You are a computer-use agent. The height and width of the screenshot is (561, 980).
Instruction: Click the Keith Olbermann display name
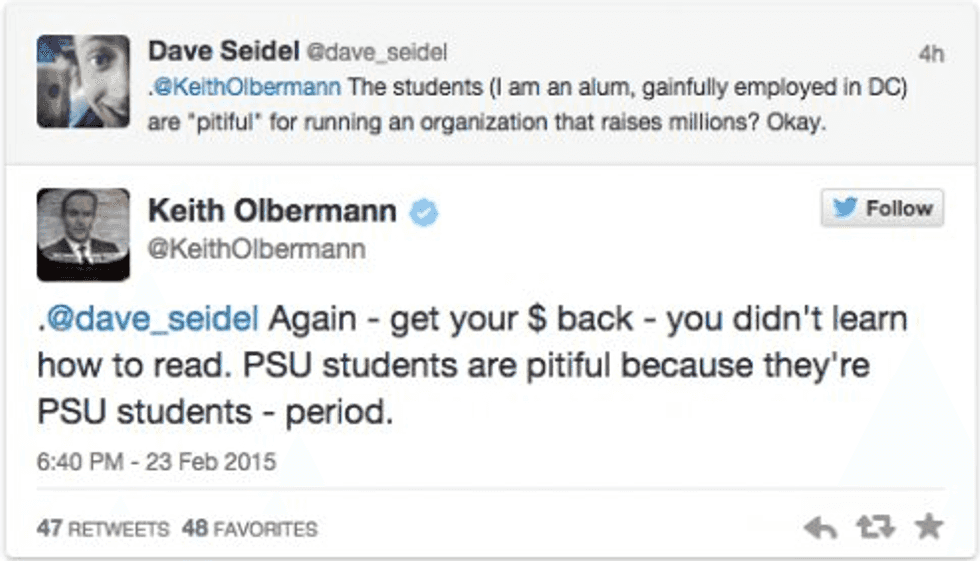(271, 211)
